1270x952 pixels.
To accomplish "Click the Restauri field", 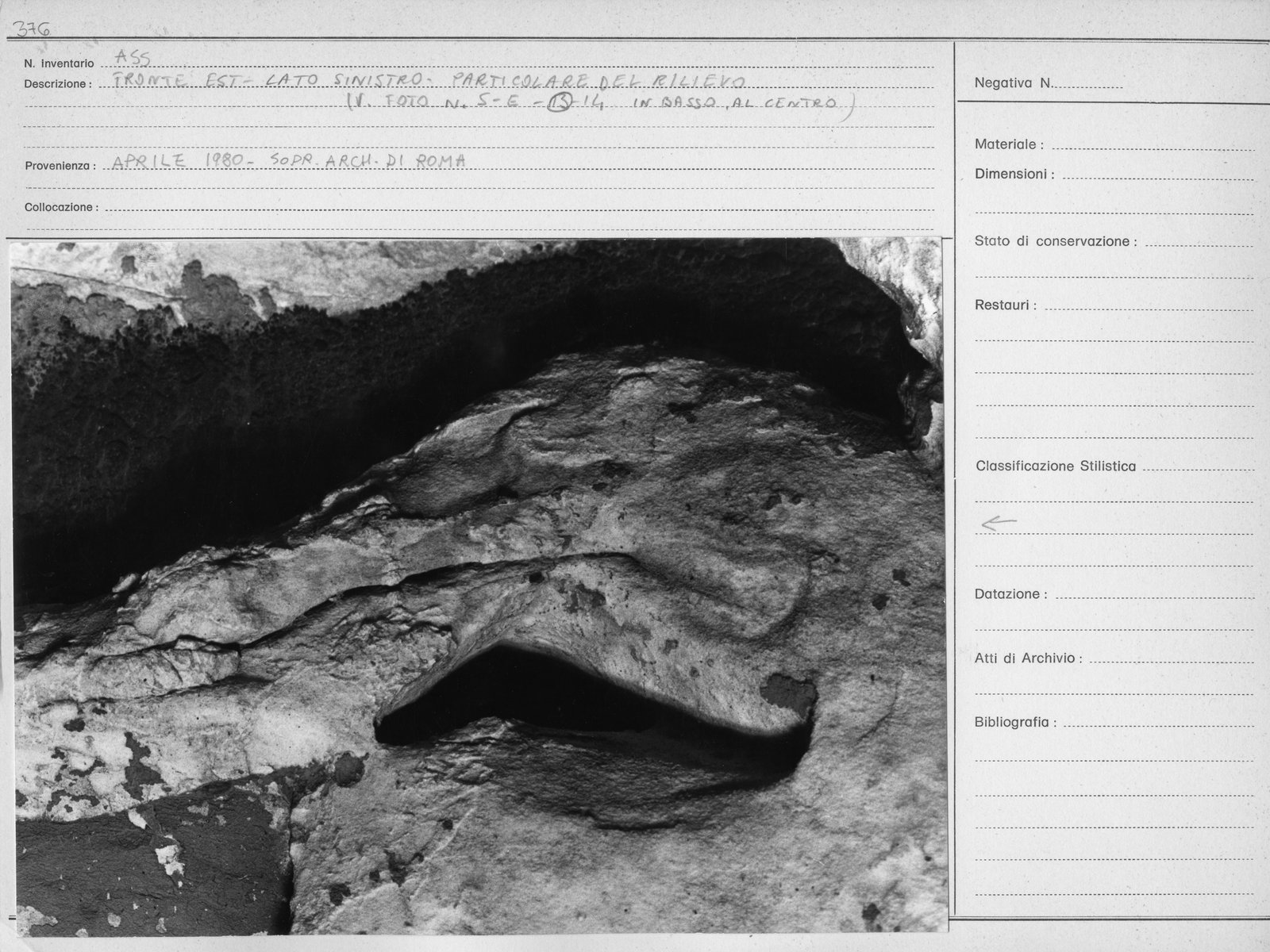I will 1149,305.
